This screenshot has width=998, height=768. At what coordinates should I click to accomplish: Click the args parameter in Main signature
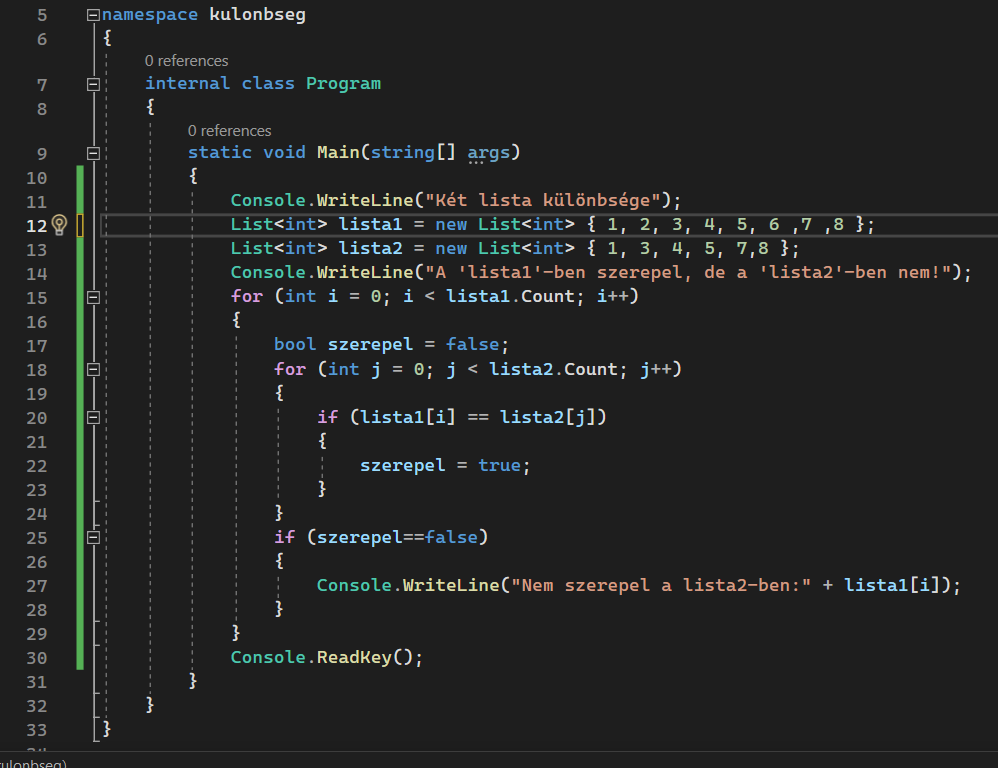pyautogui.click(x=488, y=153)
